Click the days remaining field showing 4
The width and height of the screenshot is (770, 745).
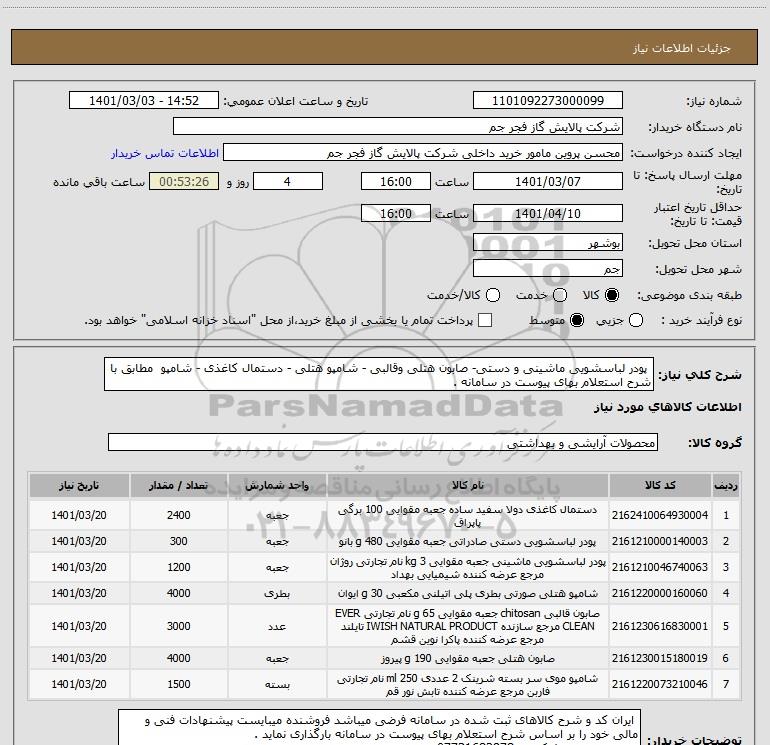(288, 181)
